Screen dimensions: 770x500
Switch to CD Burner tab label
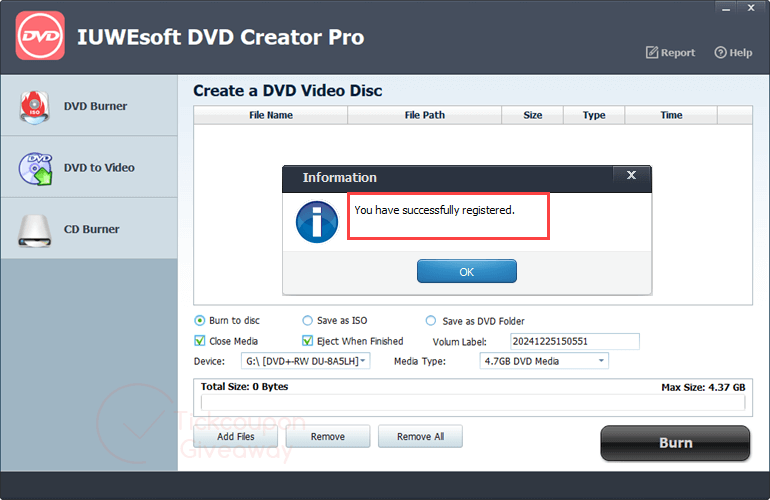pos(91,229)
